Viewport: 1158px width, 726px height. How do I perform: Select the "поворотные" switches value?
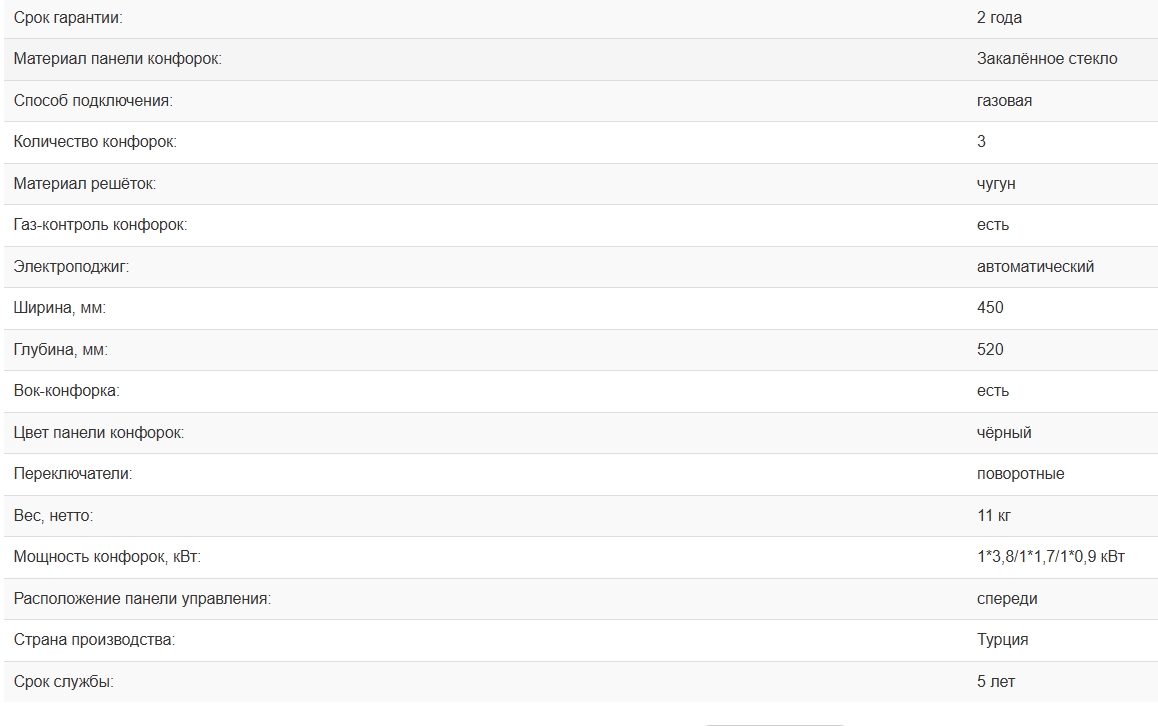[x=1020, y=474]
